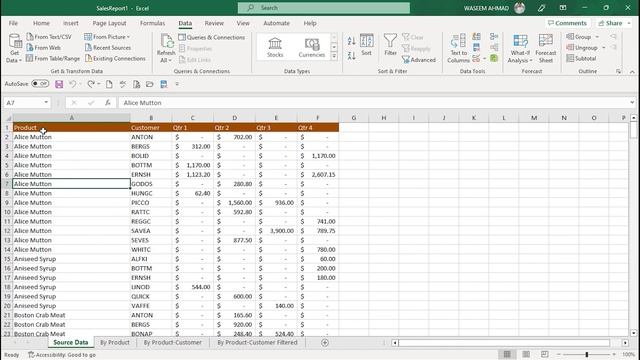Click in the Search box
Screen dimensions: 640x360
(324, 8)
